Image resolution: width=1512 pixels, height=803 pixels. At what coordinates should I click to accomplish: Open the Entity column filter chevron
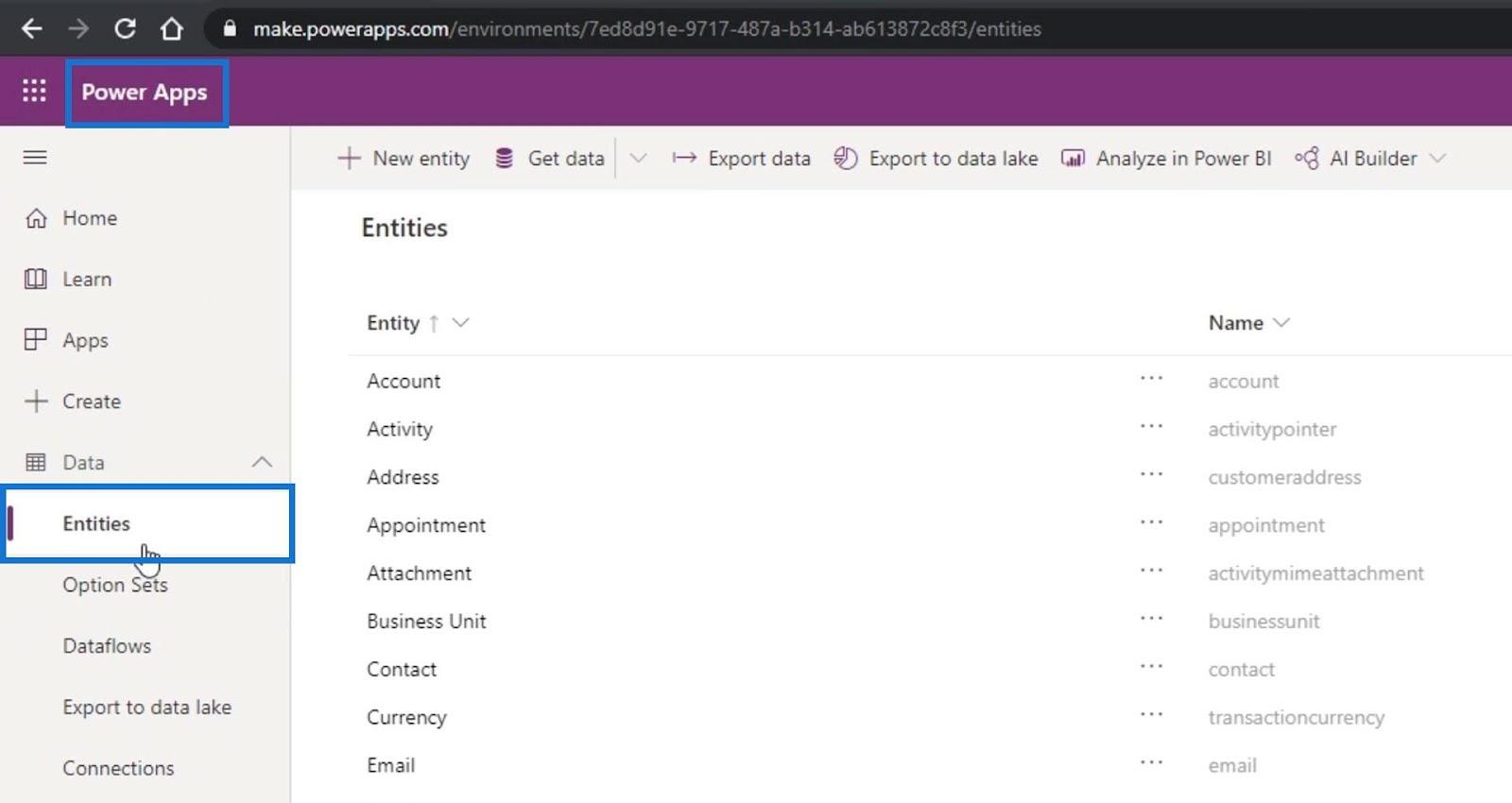(x=460, y=322)
